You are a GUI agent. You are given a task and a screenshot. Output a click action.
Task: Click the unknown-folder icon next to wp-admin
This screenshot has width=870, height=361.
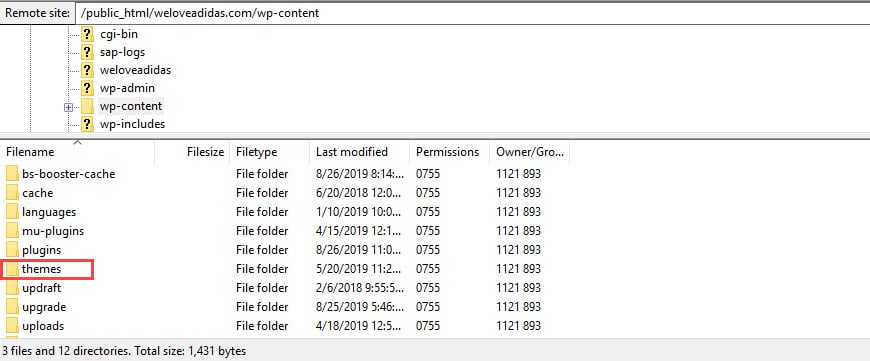tap(87, 88)
